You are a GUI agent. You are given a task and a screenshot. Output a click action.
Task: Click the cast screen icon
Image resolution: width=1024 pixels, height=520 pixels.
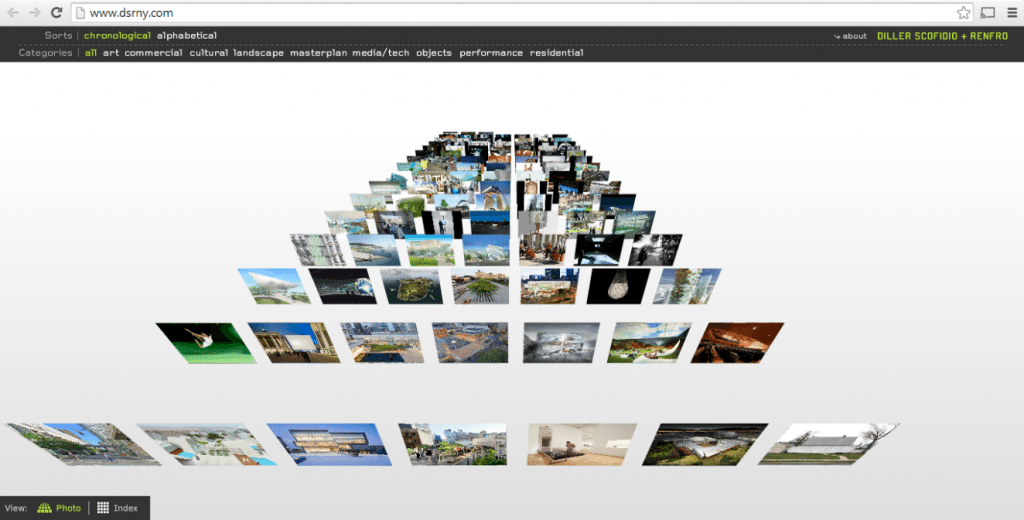pyautogui.click(x=988, y=13)
